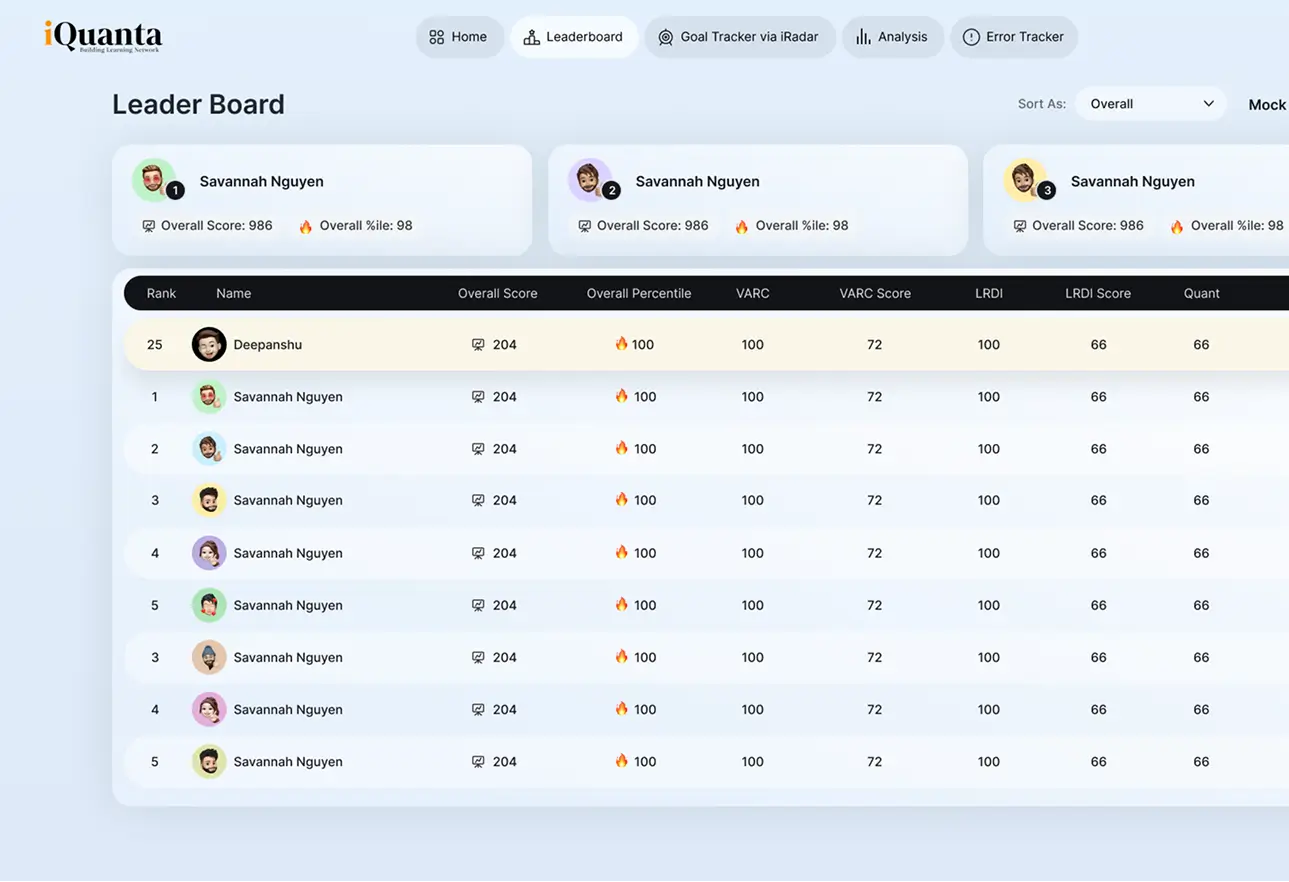
Task: Click the score icon in Deepanshu's row
Action: (x=478, y=345)
